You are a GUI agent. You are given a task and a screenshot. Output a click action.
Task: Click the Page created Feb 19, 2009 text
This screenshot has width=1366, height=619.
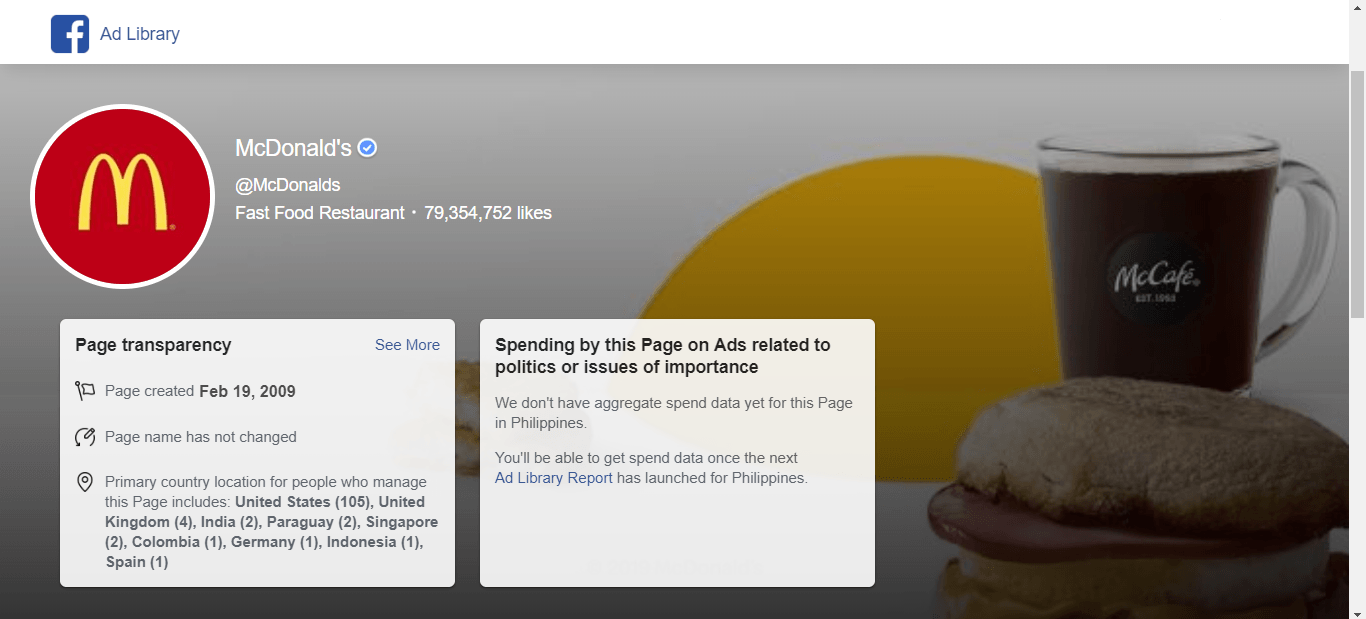click(x=200, y=391)
